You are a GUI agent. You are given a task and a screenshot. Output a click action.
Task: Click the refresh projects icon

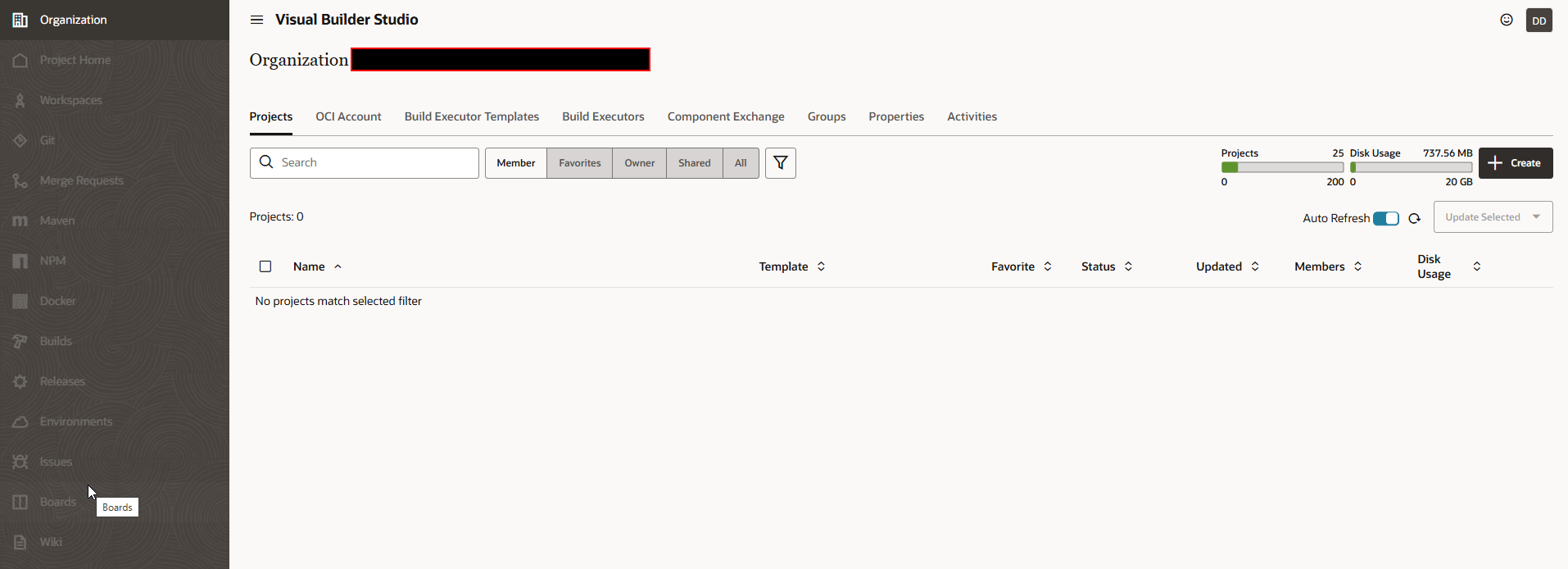click(1415, 218)
